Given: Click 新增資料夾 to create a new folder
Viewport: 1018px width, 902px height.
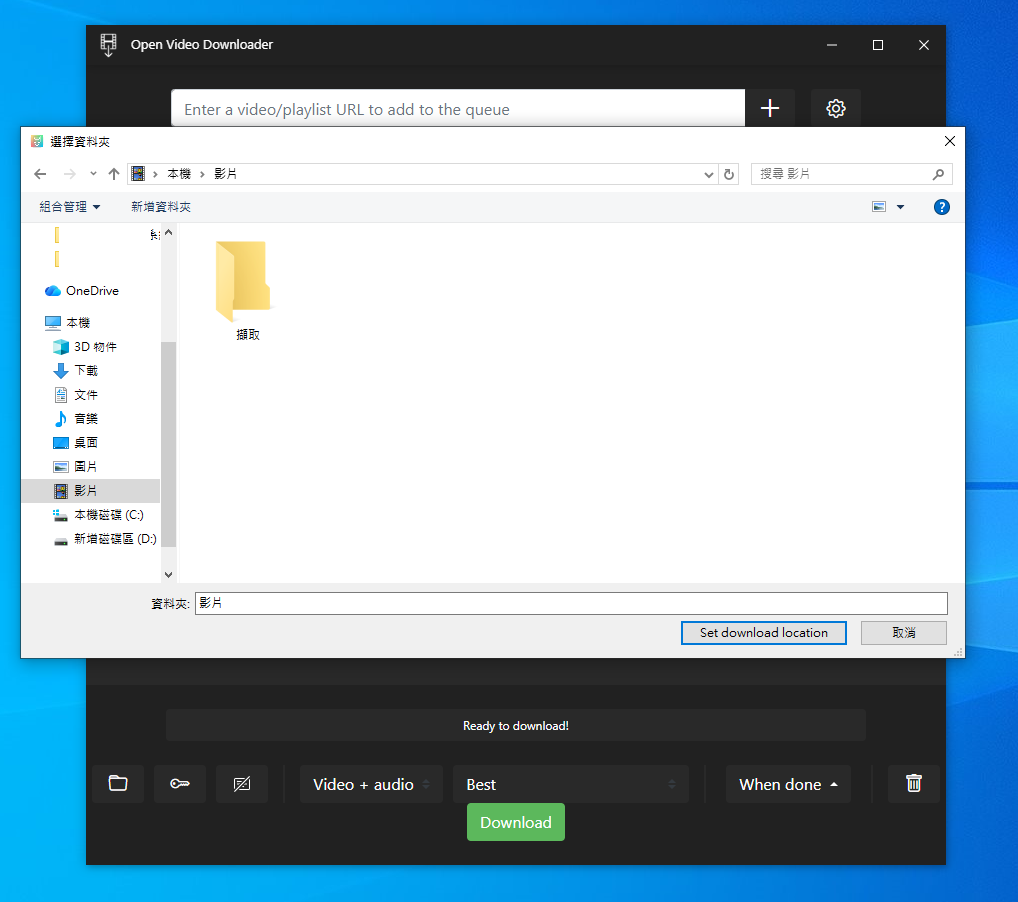Looking at the screenshot, I should point(160,207).
